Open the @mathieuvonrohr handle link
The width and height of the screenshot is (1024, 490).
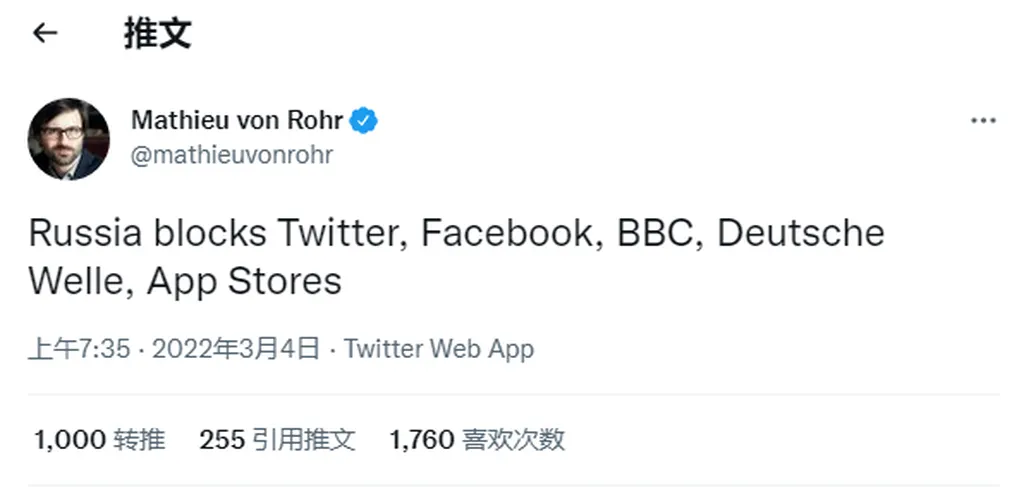[x=232, y=155]
